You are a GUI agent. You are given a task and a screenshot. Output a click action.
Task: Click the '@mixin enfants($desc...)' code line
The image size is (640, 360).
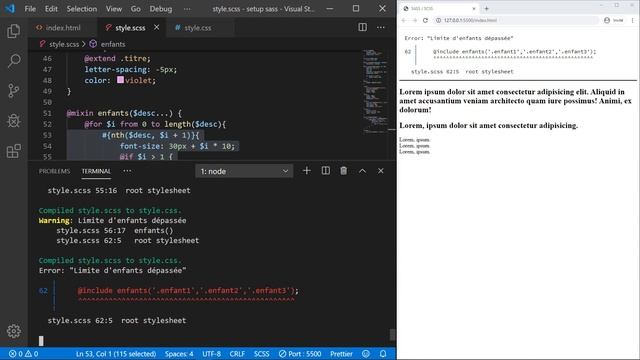[124, 113]
